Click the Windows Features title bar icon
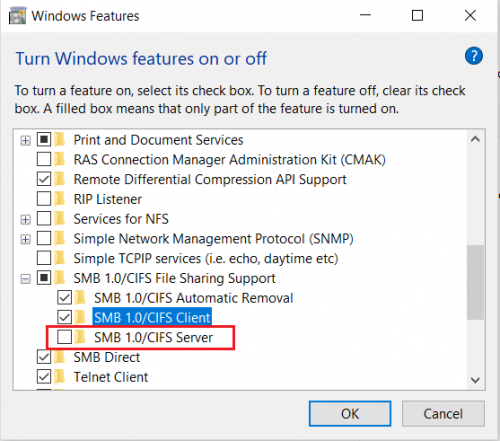 tap(17, 16)
